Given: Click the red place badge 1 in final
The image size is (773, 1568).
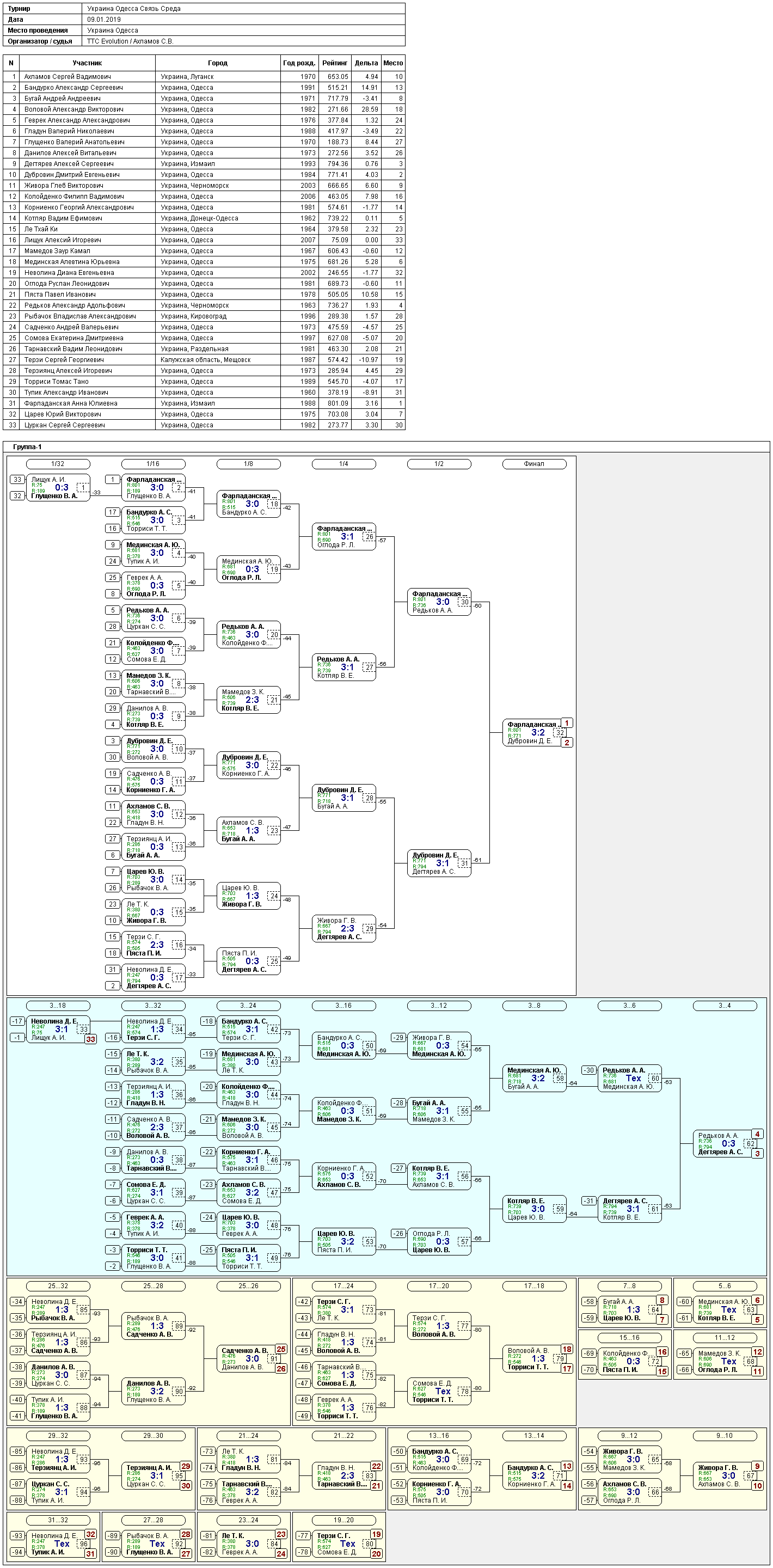Looking at the screenshot, I should point(567,723).
